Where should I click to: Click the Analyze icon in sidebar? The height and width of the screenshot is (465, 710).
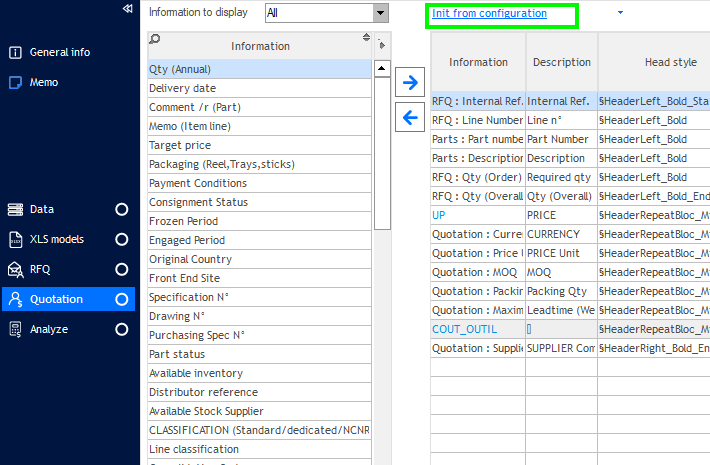point(15,329)
